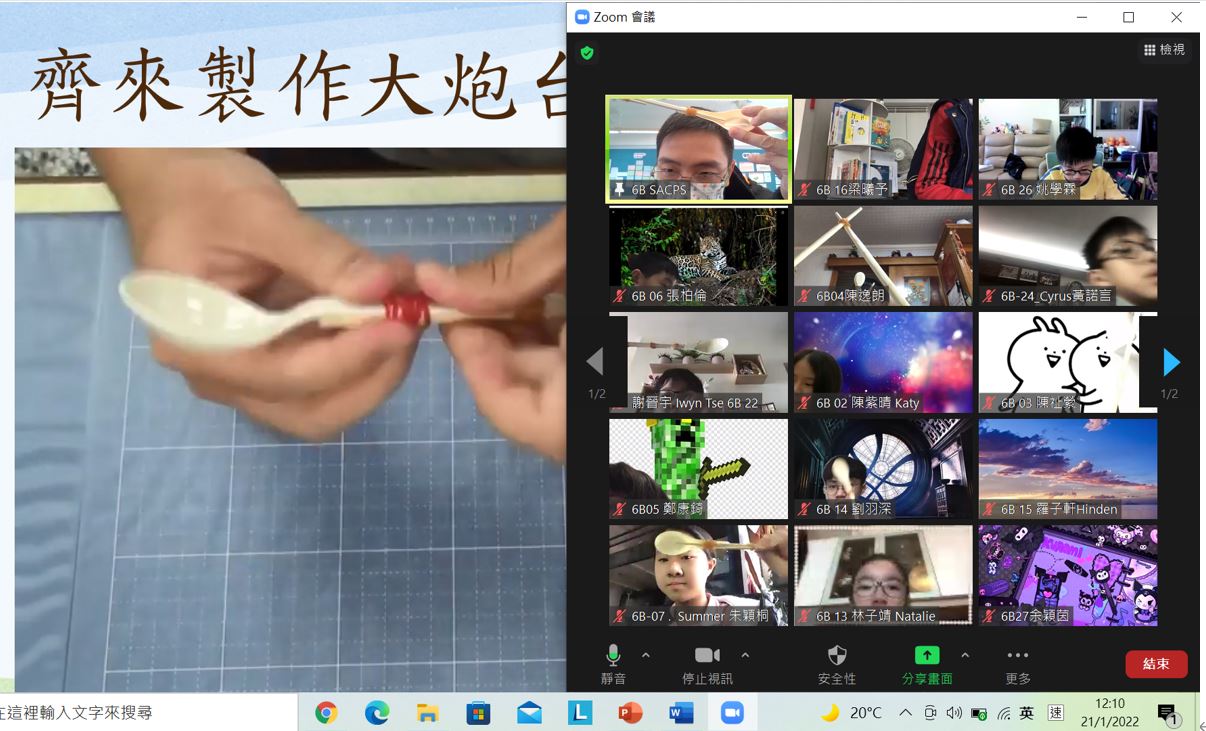Viewport: 1206px width, 731px height.
Task: Click the green encryption shield icon
Action: click(587, 53)
